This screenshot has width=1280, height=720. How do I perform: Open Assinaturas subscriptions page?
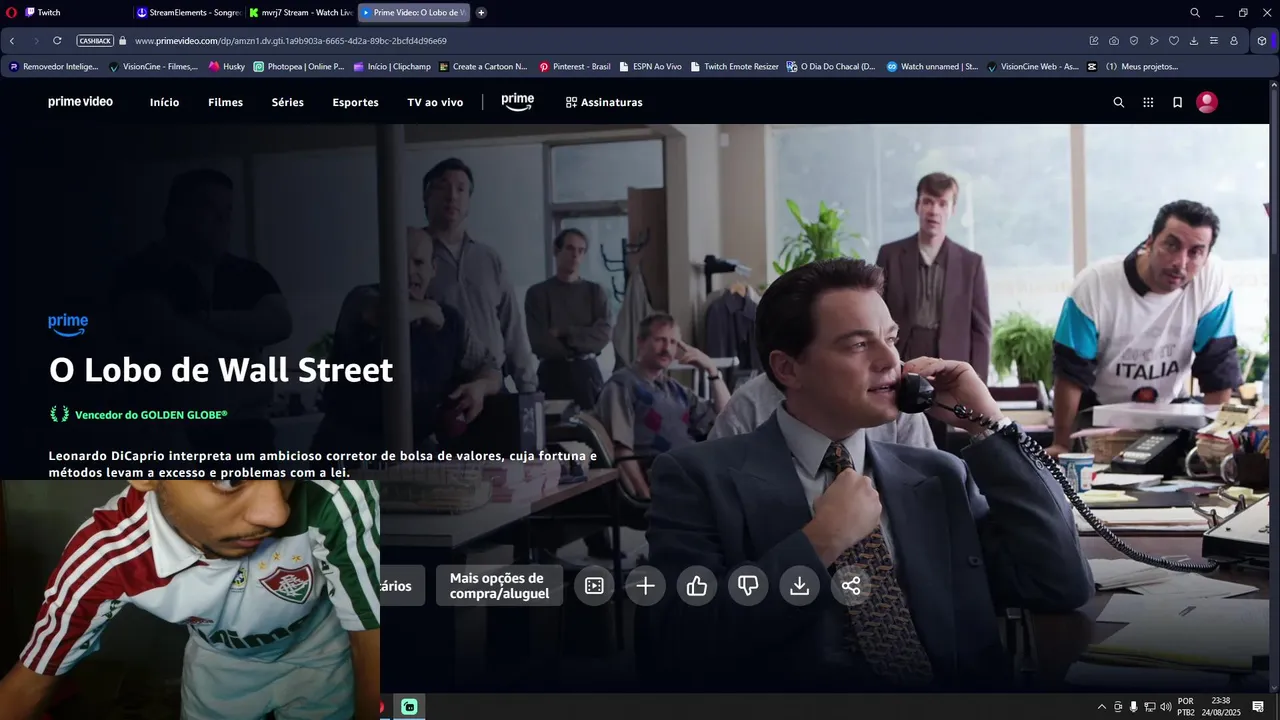(604, 102)
